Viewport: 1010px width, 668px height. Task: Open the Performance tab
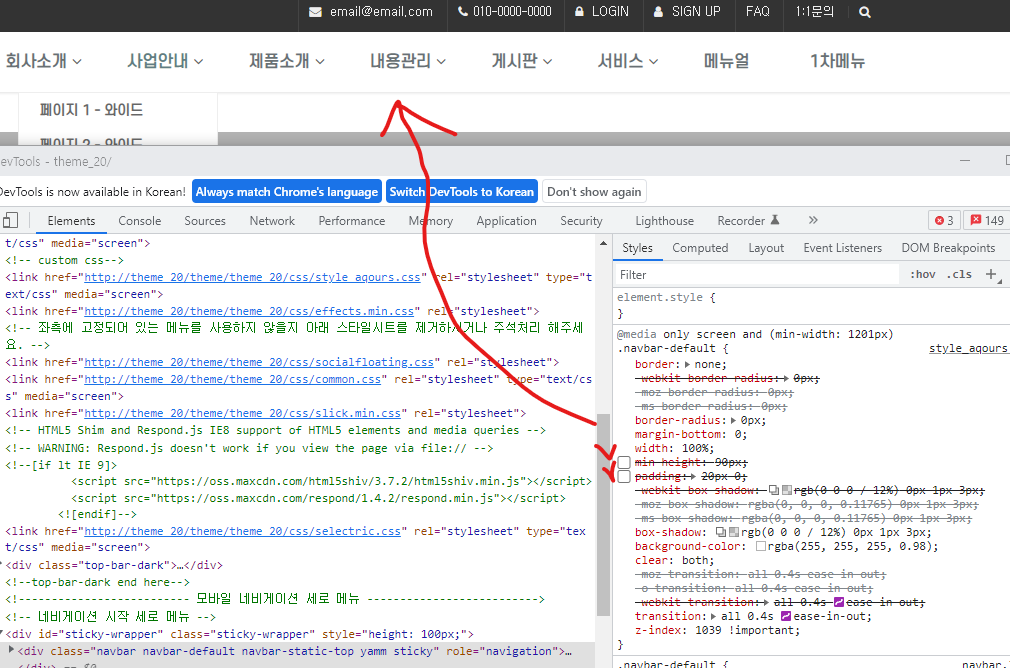pyautogui.click(x=352, y=221)
